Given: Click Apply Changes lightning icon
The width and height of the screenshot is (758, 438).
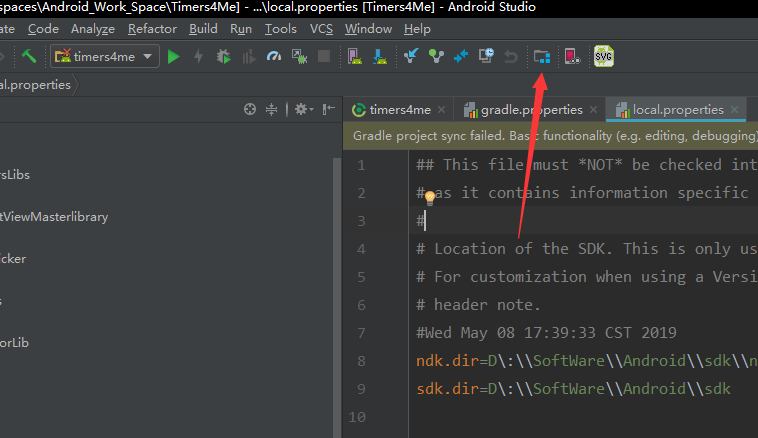Looking at the screenshot, I should pos(198,57).
